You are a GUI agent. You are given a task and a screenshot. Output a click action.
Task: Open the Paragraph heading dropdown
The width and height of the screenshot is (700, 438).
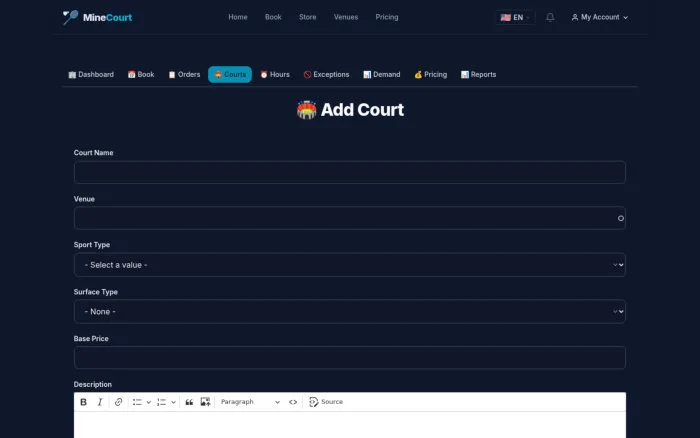click(250, 402)
